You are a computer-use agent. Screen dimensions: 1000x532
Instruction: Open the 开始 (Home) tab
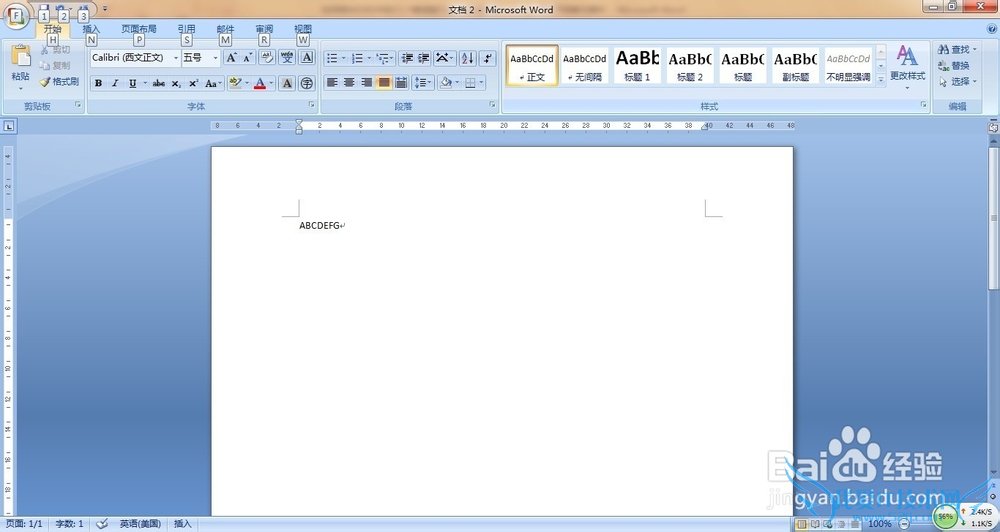tap(52, 29)
